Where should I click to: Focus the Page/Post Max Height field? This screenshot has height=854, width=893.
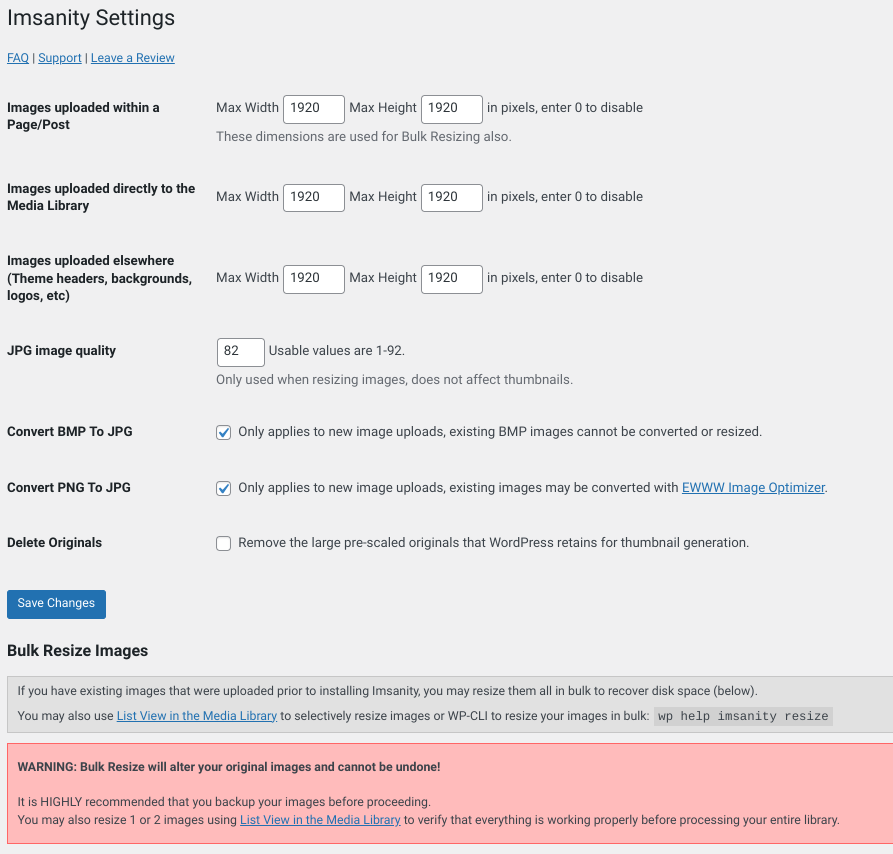[x=452, y=108]
